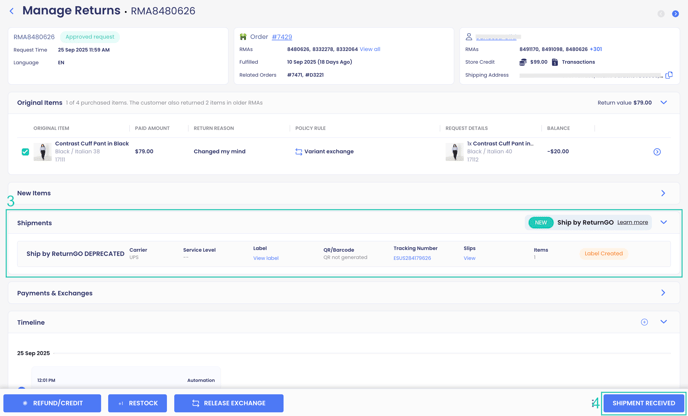Expand the Payments & Exchanges section
Viewport: 688px width, 416px height.
coord(663,293)
